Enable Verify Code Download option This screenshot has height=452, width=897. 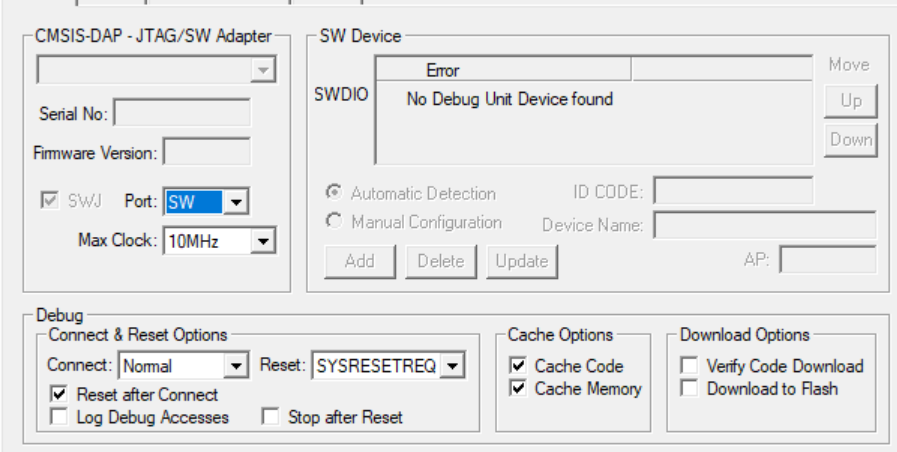689,366
